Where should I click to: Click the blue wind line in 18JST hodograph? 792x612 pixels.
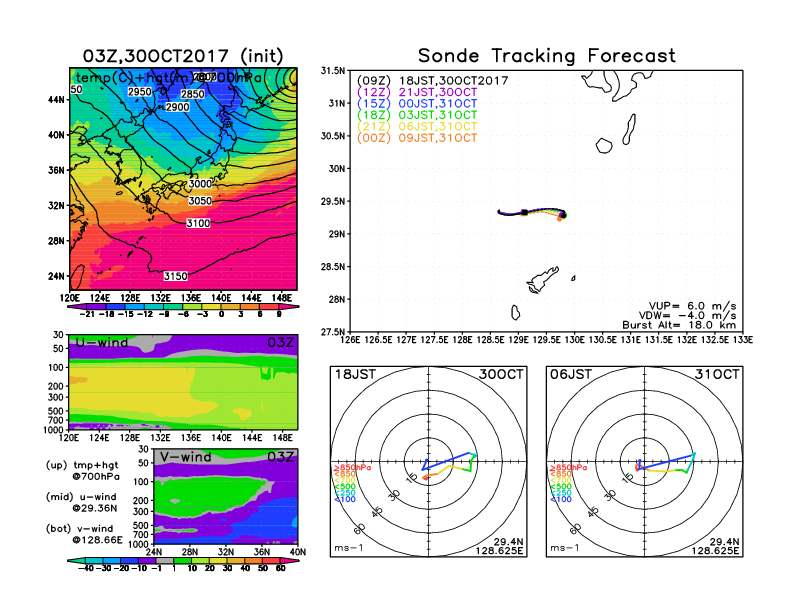[447, 461]
